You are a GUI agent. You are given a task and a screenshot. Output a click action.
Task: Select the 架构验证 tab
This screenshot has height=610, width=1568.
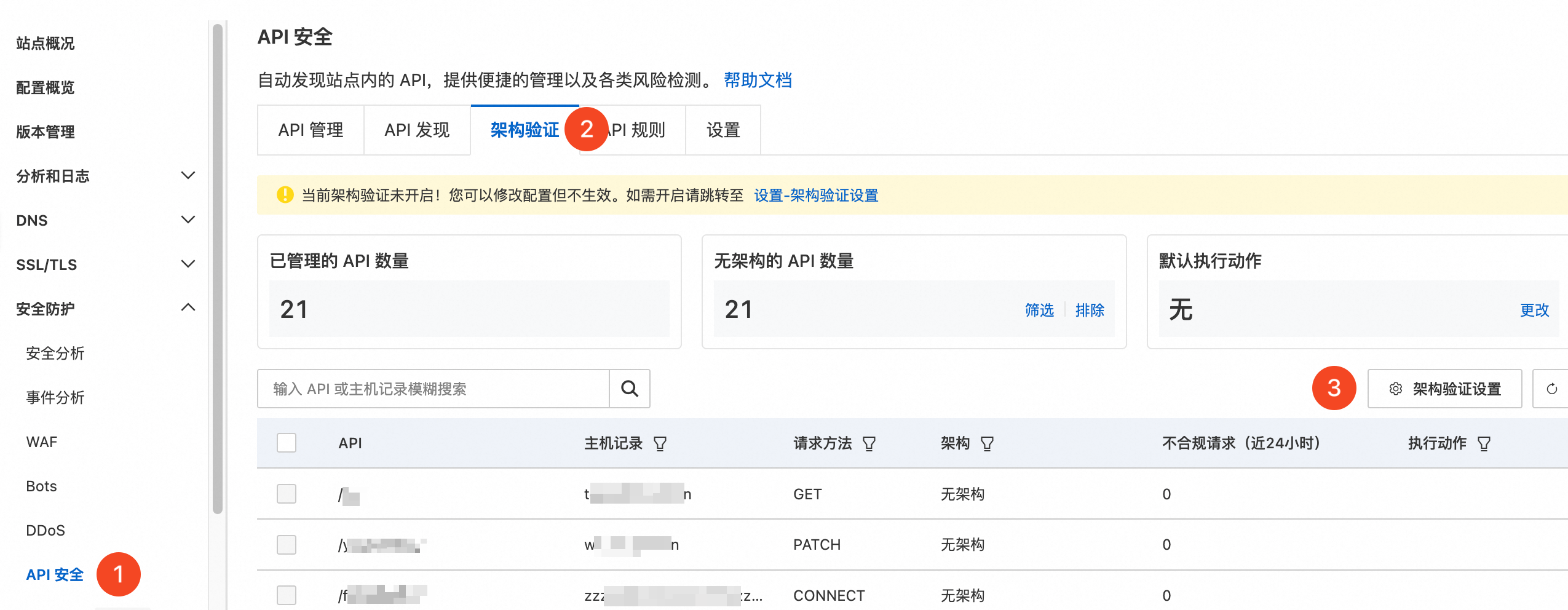coord(525,130)
